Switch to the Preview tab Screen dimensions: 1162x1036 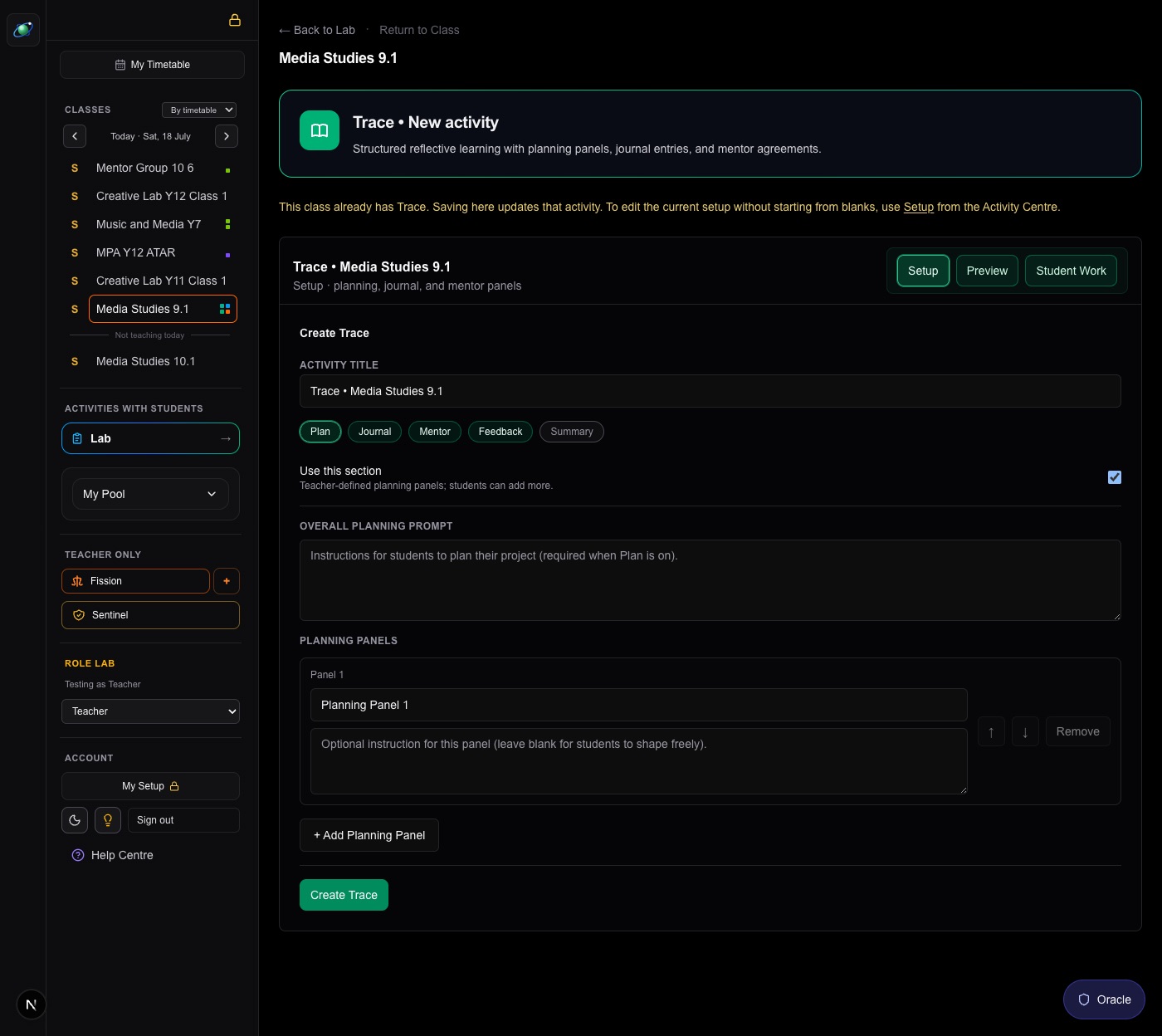click(x=987, y=271)
